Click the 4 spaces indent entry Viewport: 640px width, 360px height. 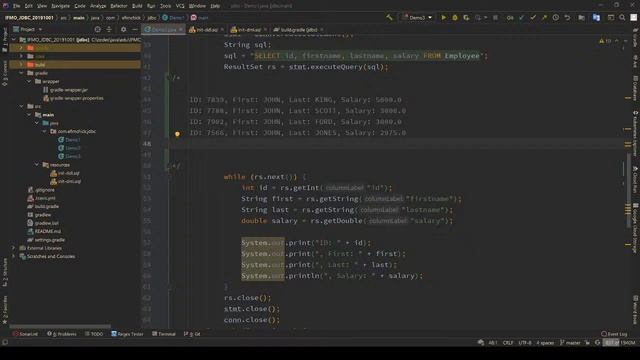[x=545, y=342]
